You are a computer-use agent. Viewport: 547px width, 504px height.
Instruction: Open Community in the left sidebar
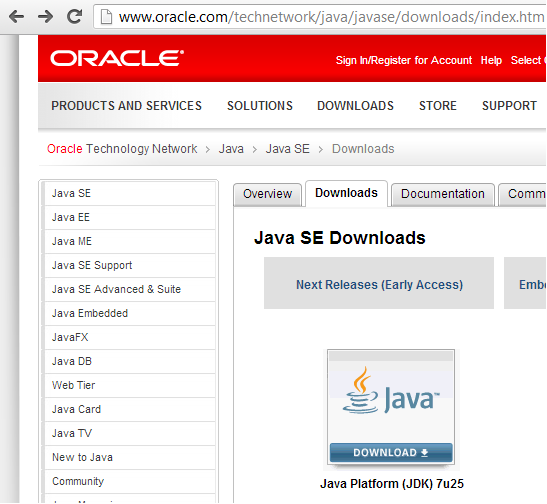pos(130,482)
